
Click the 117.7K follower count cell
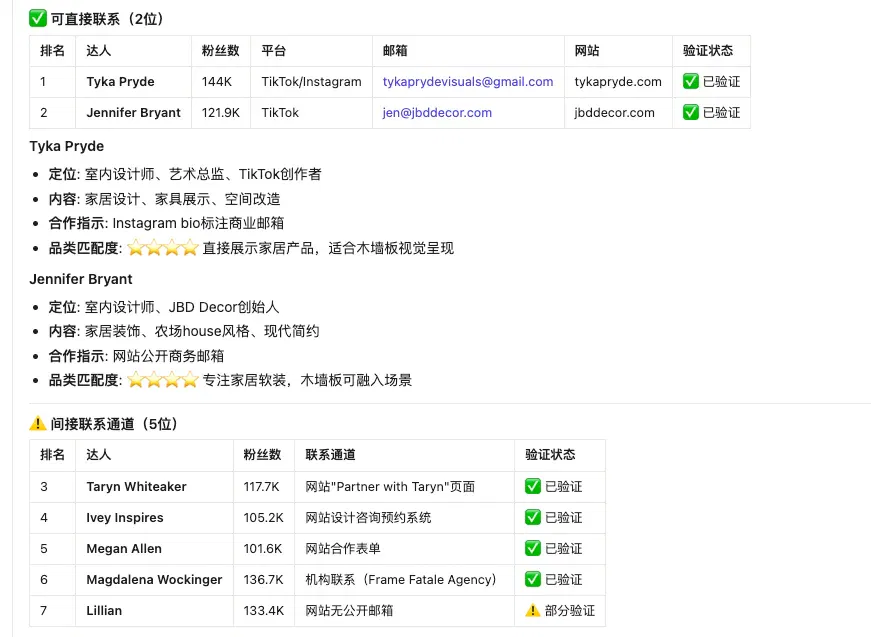pyautogui.click(x=262, y=486)
